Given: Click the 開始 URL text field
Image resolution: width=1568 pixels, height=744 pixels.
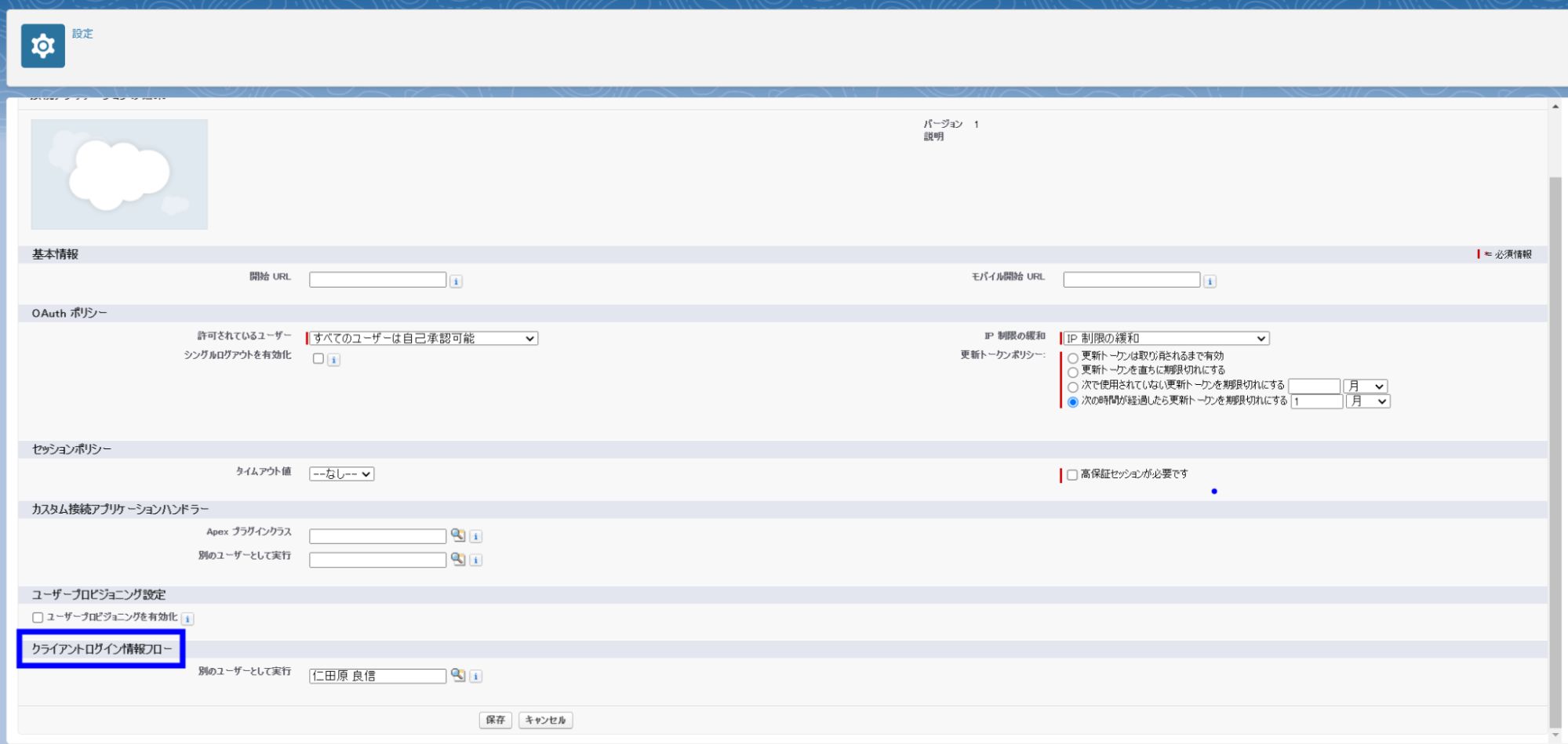Looking at the screenshot, I should [x=377, y=280].
